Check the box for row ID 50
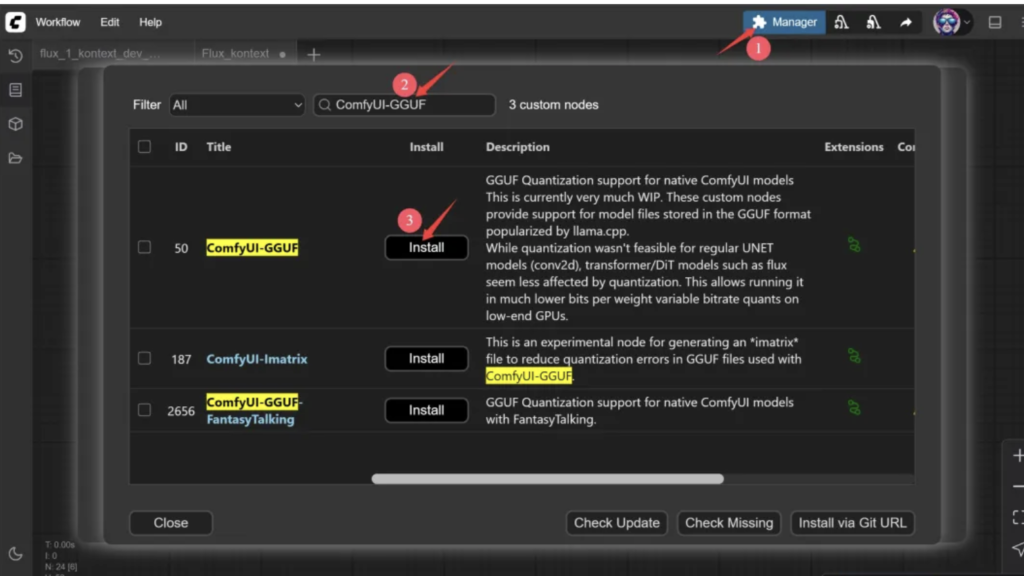This screenshot has height=576, width=1024. coord(144,247)
